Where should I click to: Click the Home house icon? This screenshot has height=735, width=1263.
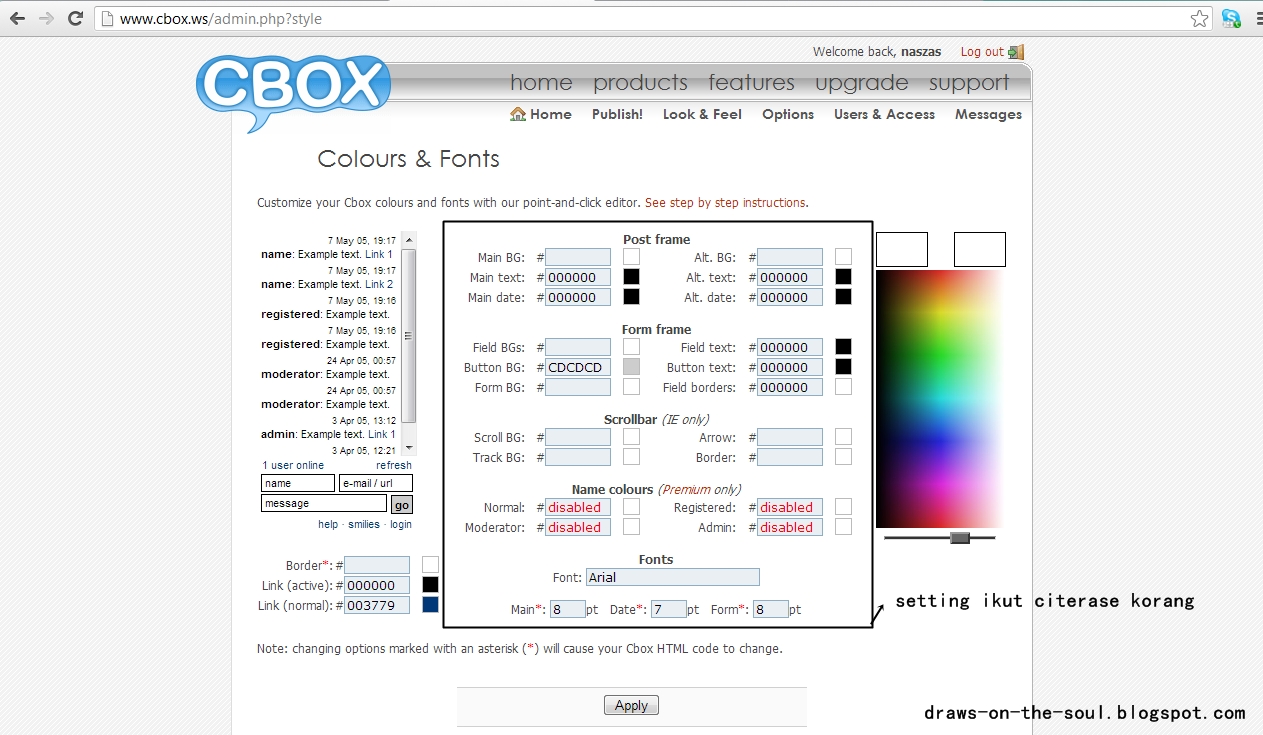tap(518, 114)
